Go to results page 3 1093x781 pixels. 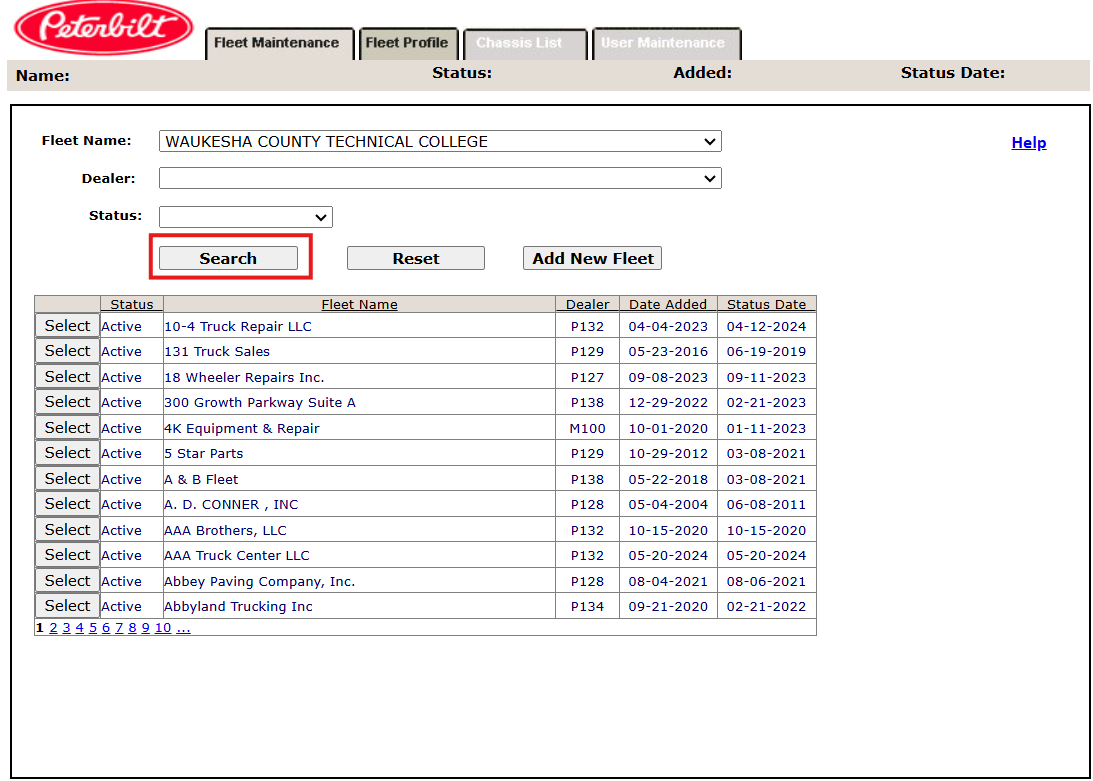coord(66,628)
